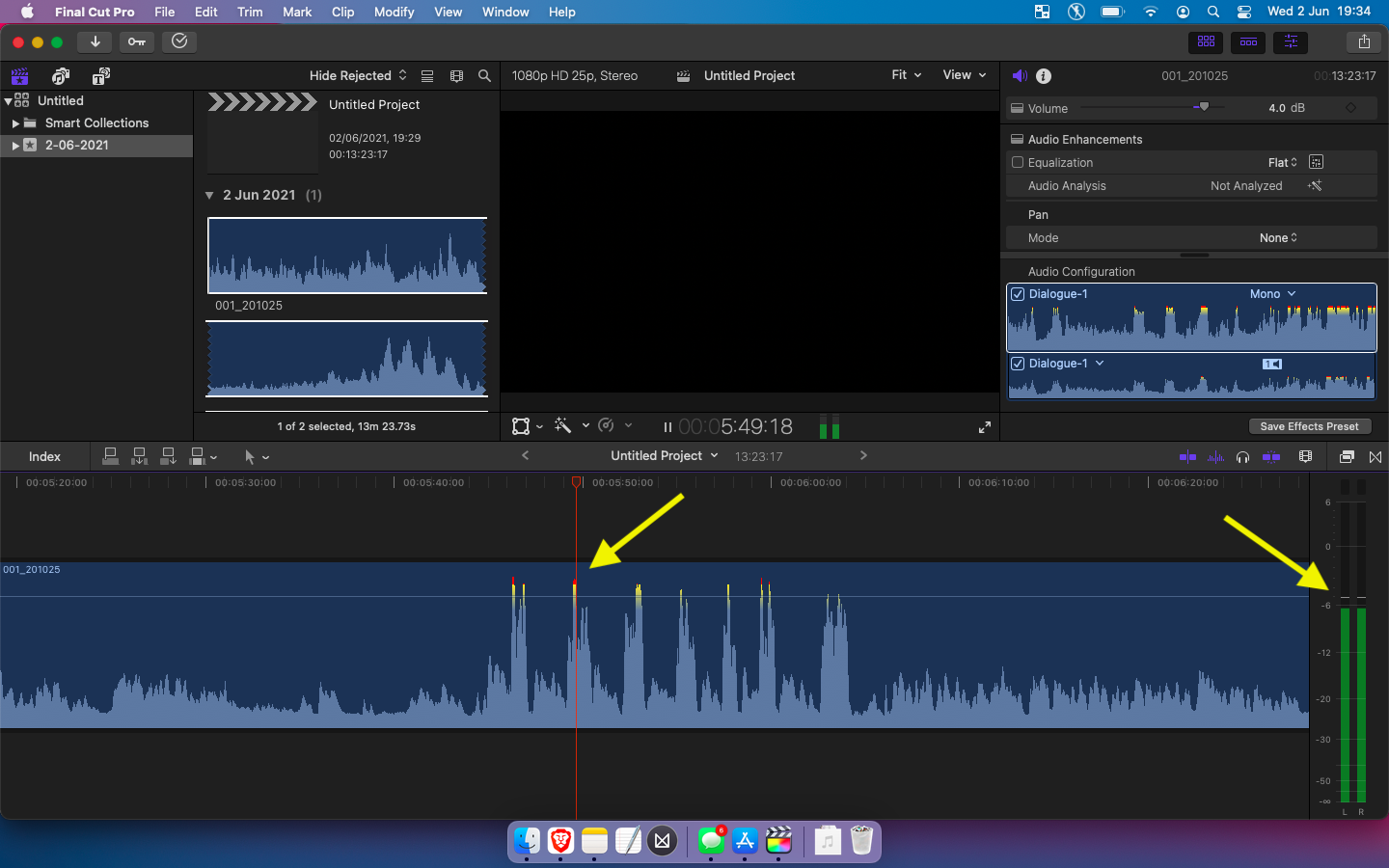The height and width of the screenshot is (868, 1389).
Task: Open the timeline Index button
Action: (x=44, y=456)
